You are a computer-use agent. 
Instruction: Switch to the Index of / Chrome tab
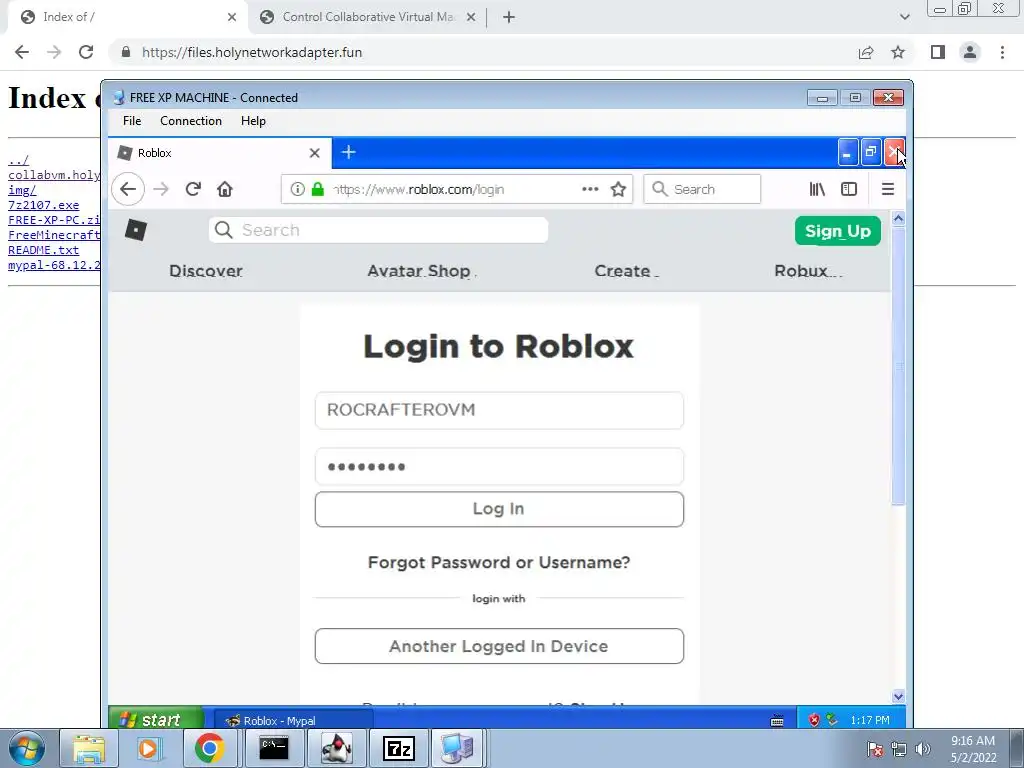coord(127,17)
